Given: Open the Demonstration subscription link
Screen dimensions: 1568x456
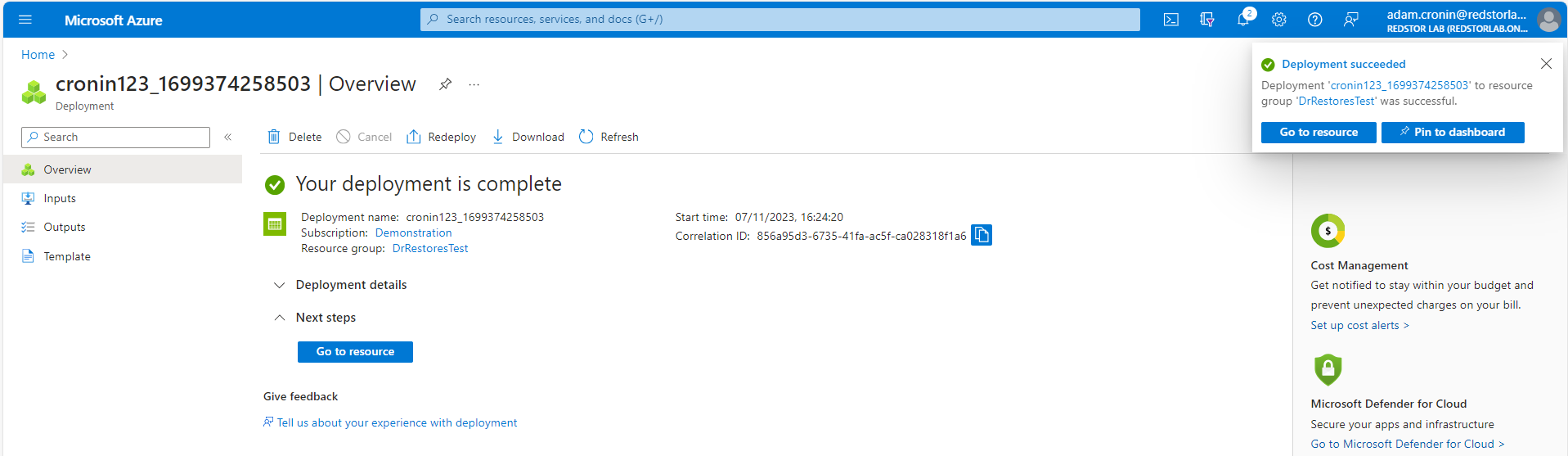Looking at the screenshot, I should (x=413, y=233).
